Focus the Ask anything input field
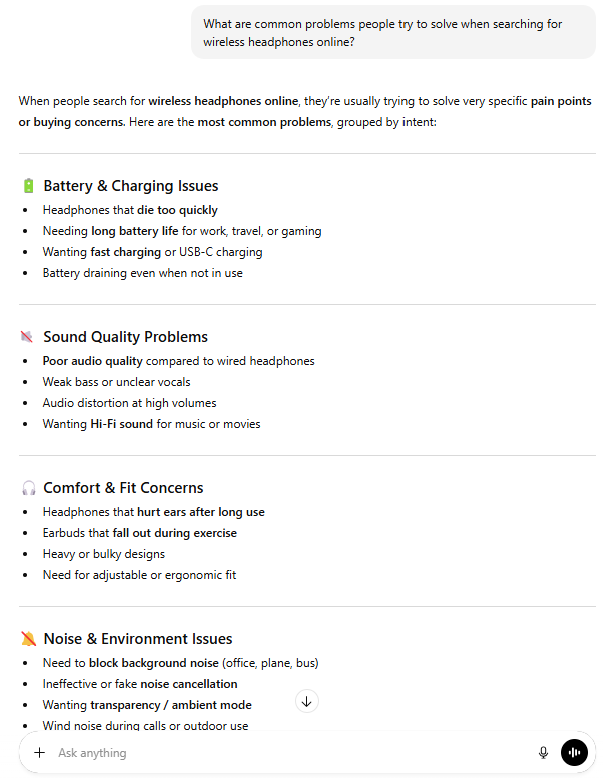Image resolution: width=603 pixels, height=778 pixels. pos(293,753)
